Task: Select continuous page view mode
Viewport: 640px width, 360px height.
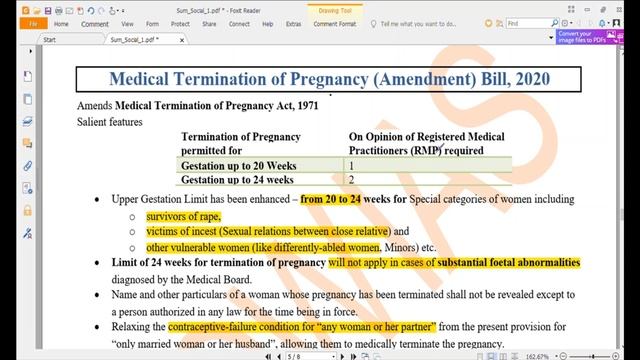Action: pos(492,357)
